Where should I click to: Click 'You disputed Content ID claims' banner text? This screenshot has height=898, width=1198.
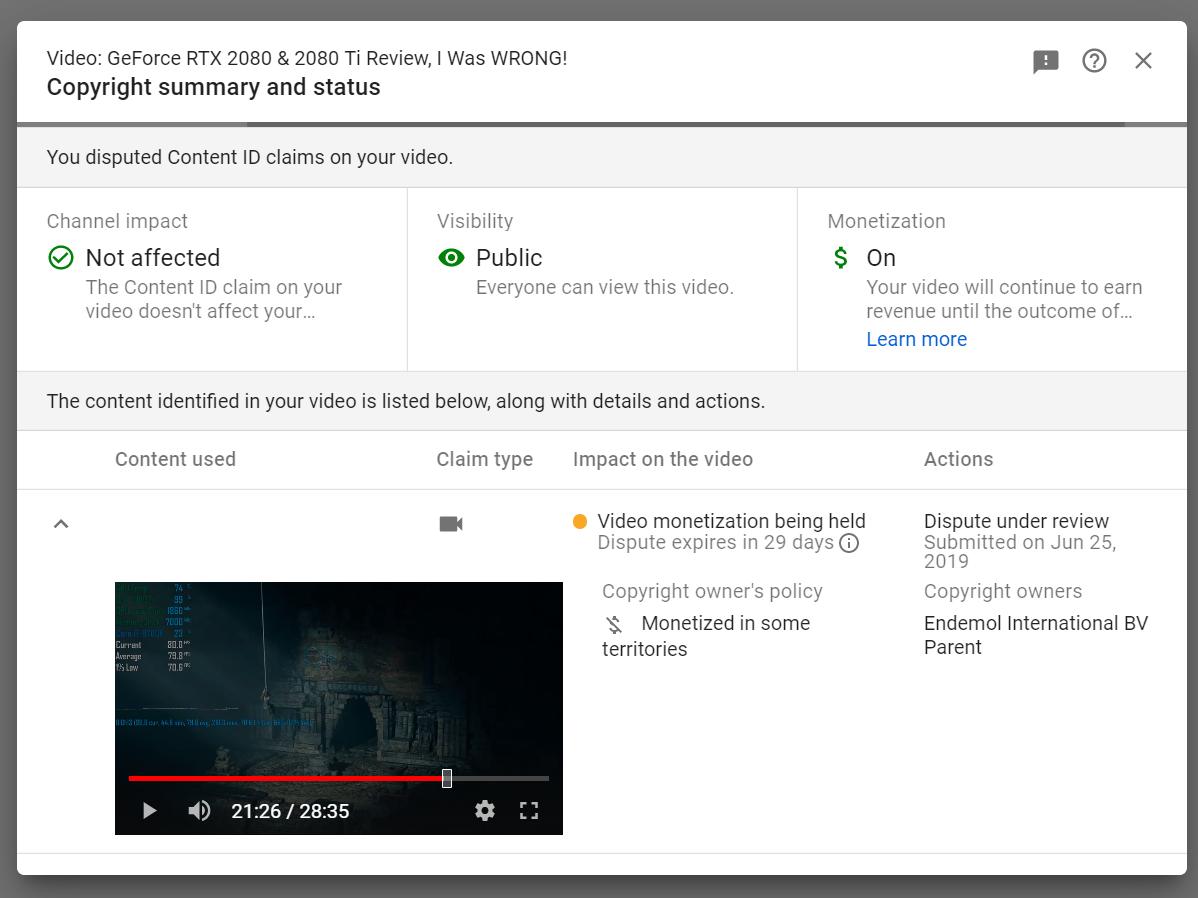[249, 157]
